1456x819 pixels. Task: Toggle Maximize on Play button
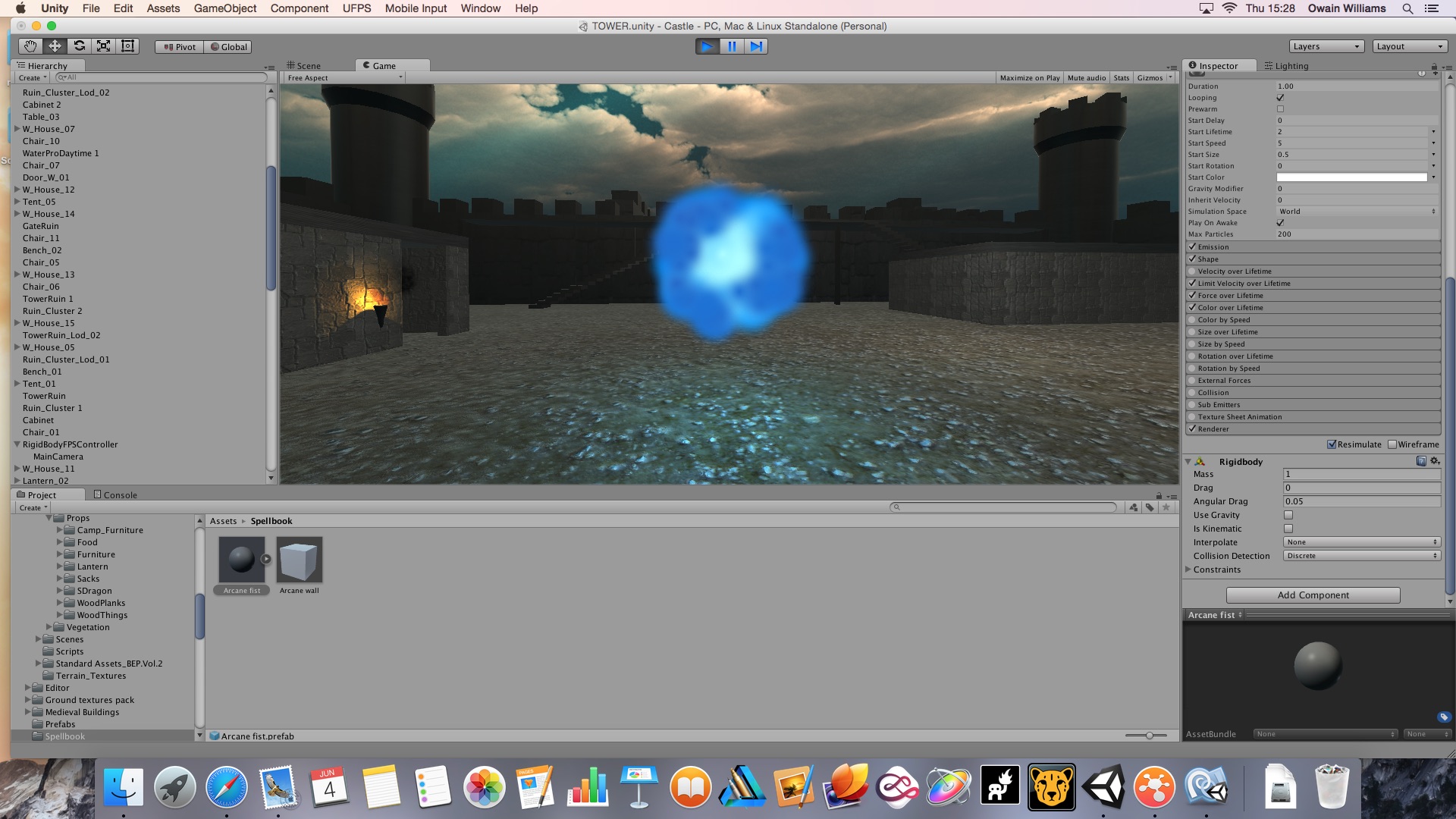tap(1029, 78)
